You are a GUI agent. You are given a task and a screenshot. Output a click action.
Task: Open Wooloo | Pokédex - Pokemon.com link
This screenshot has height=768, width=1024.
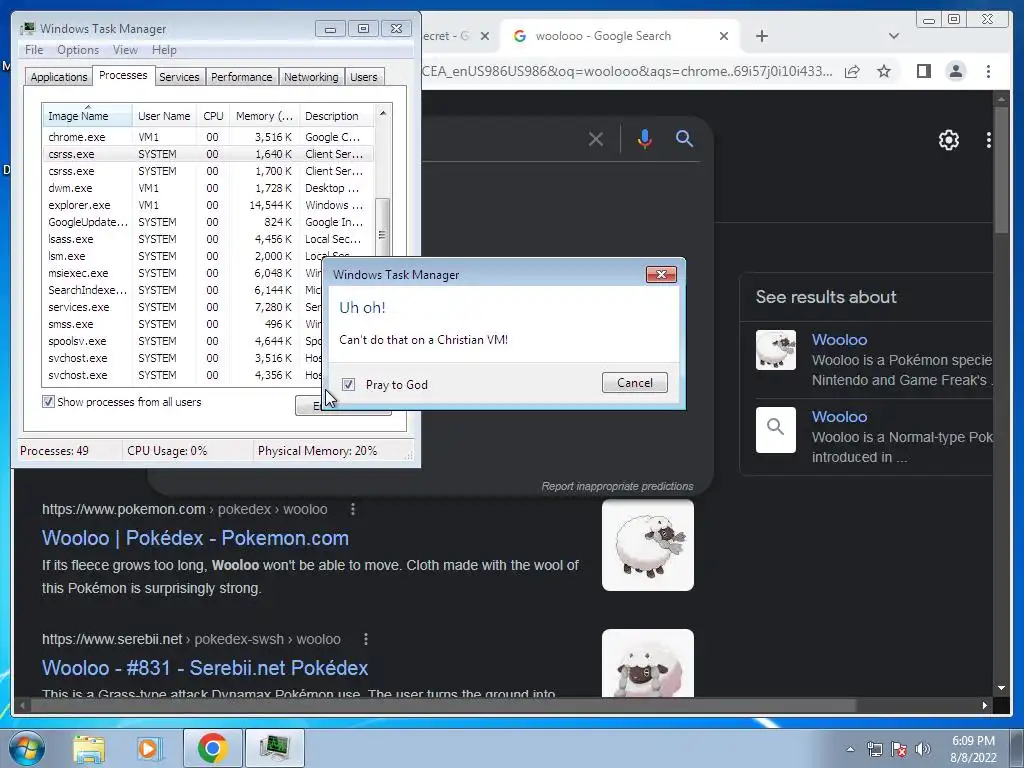pyautogui.click(x=195, y=537)
